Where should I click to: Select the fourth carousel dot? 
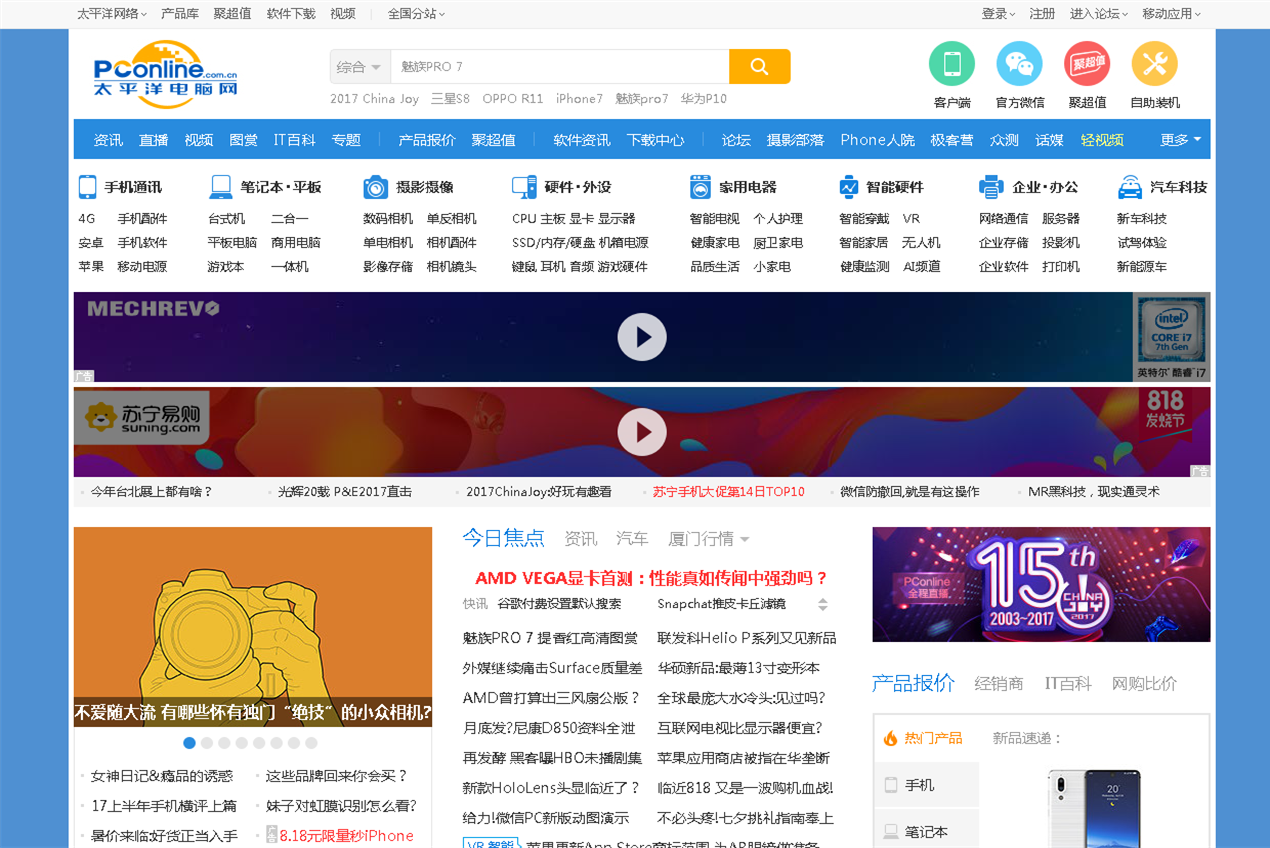click(242, 743)
